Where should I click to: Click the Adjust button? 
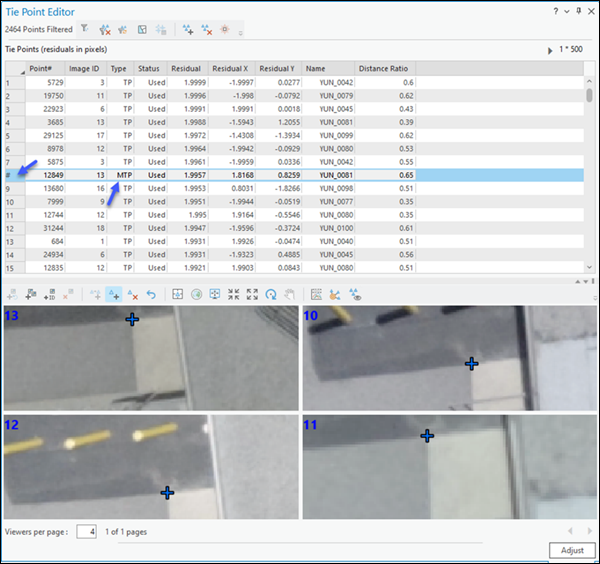pyautogui.click(x=572, y=550)
